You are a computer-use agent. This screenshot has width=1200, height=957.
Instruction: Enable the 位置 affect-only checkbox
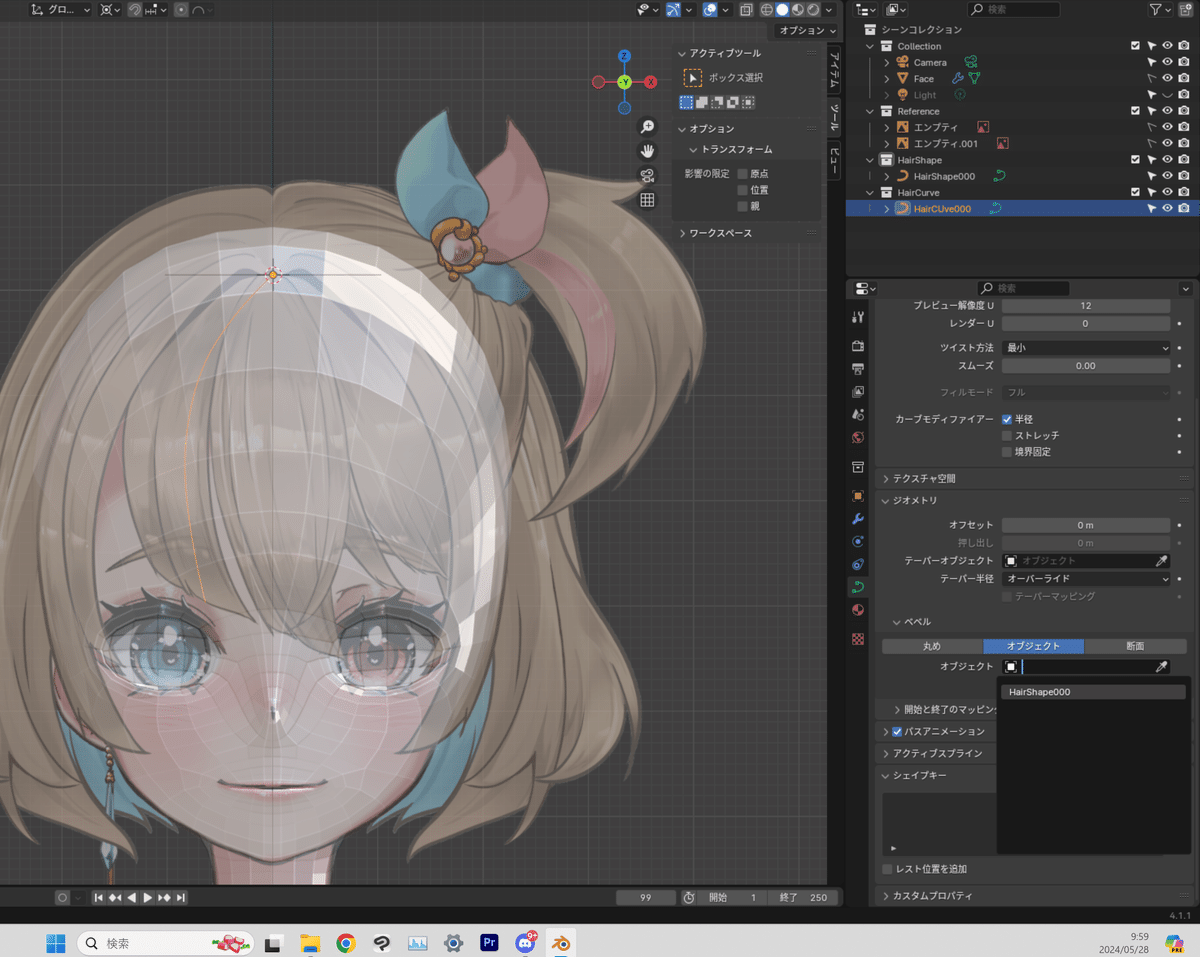click(x=742, y=190)
